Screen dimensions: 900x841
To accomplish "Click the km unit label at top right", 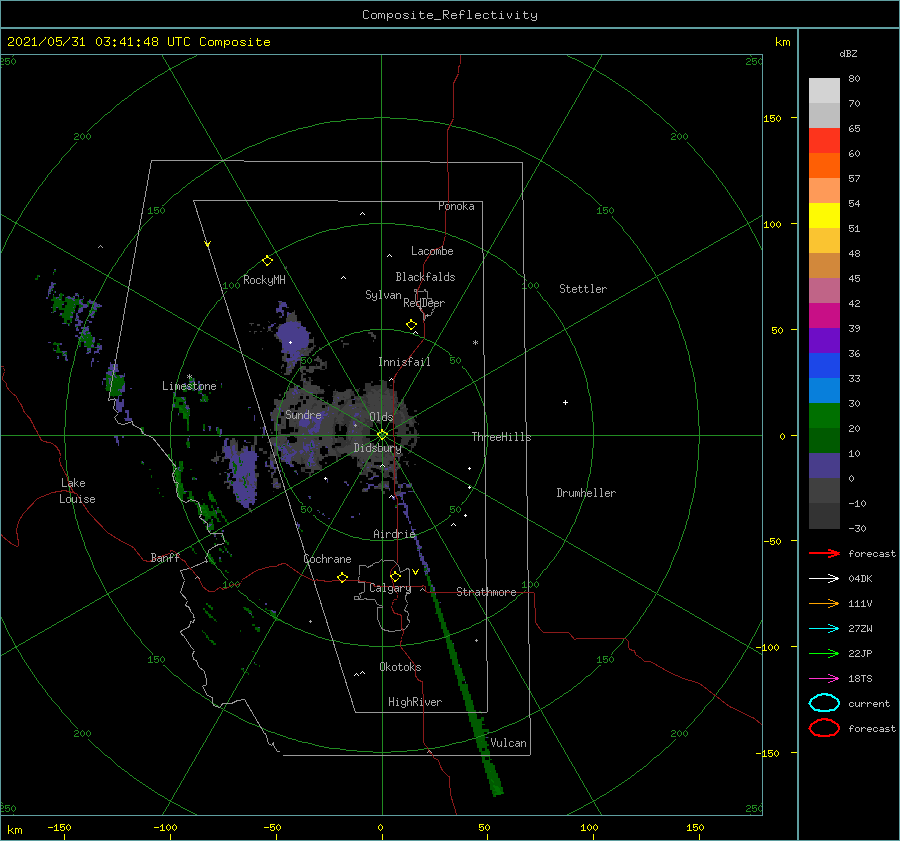I will tap(782, 42).
